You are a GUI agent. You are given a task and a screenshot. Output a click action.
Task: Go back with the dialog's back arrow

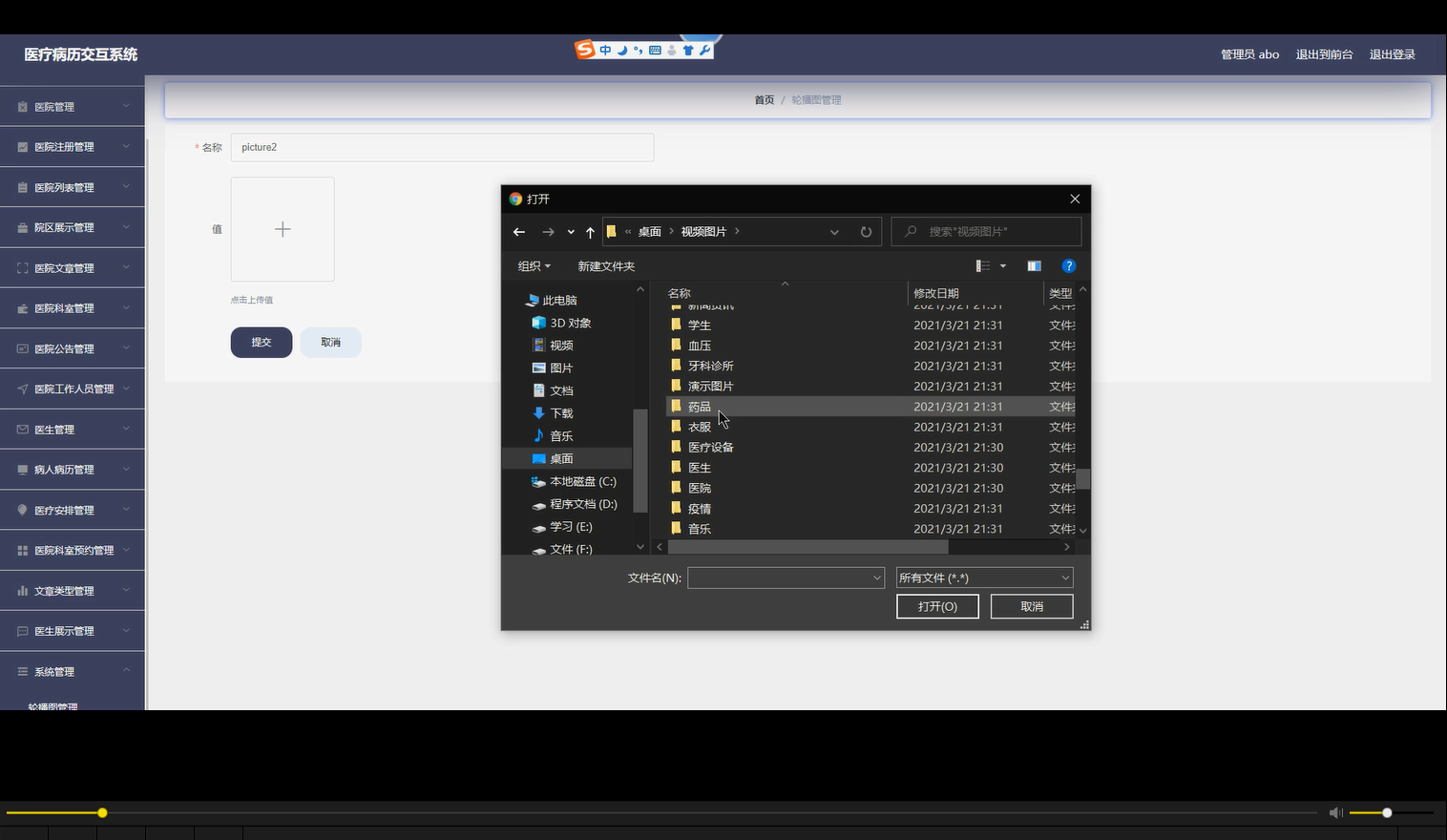pos(519,232)
